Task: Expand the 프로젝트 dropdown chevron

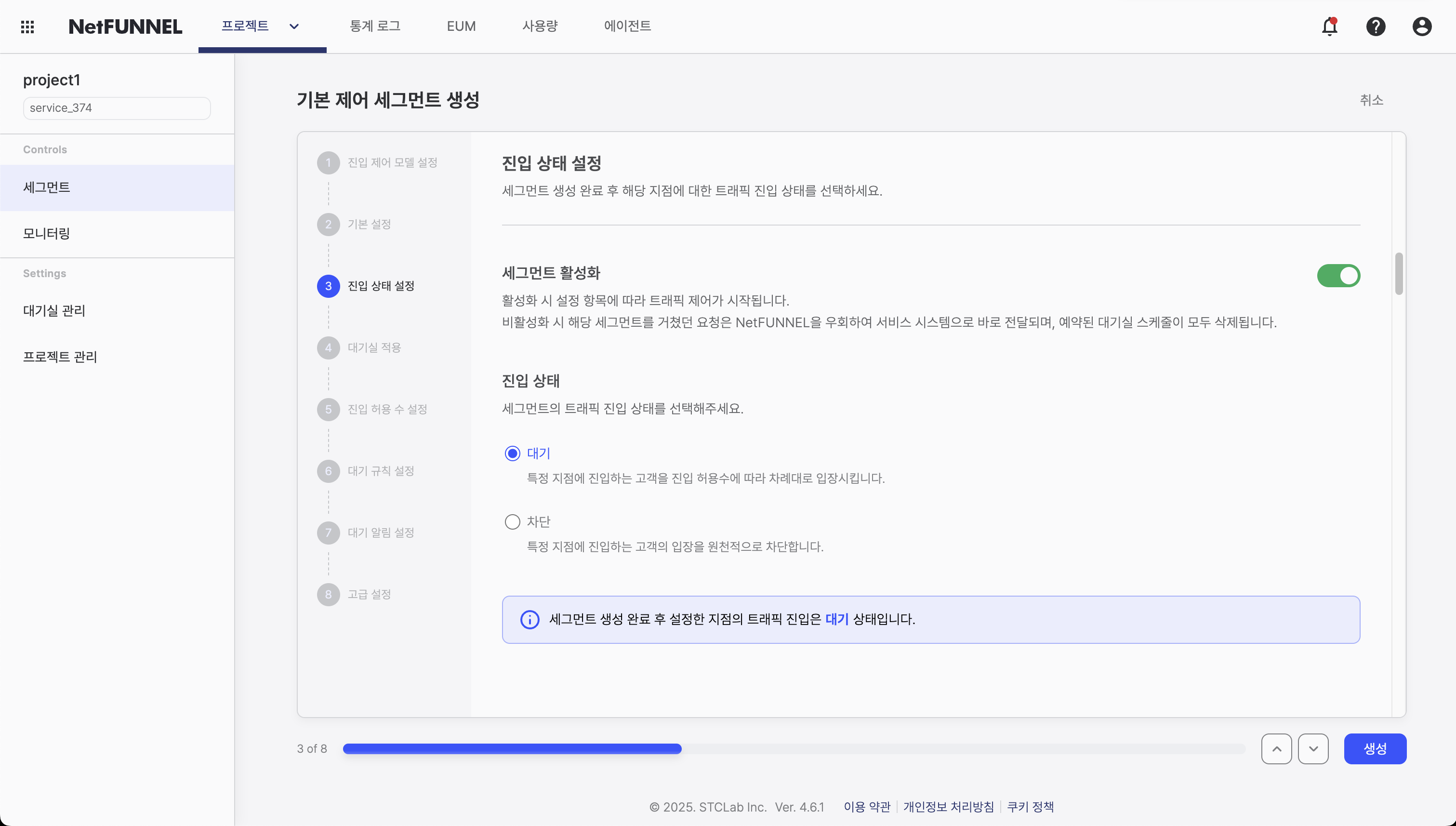Action: pos(294,26)
